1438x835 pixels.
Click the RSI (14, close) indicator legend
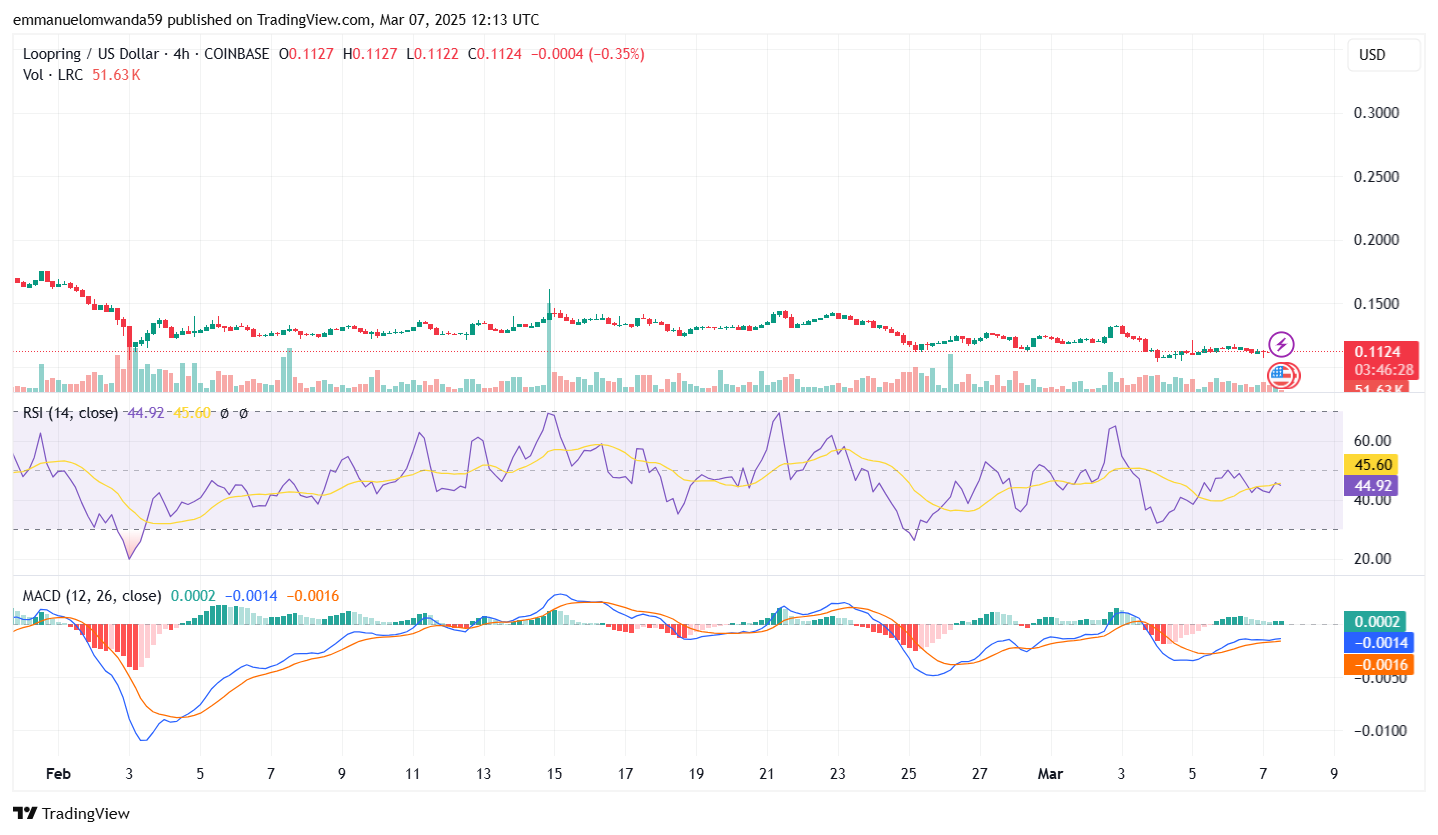[70, 412]
